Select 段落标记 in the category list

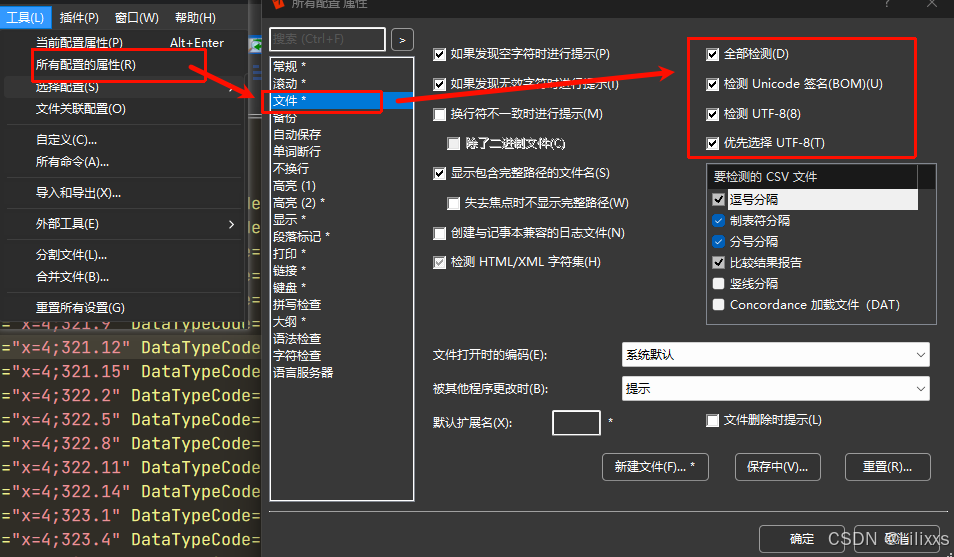tap(342, 236)
